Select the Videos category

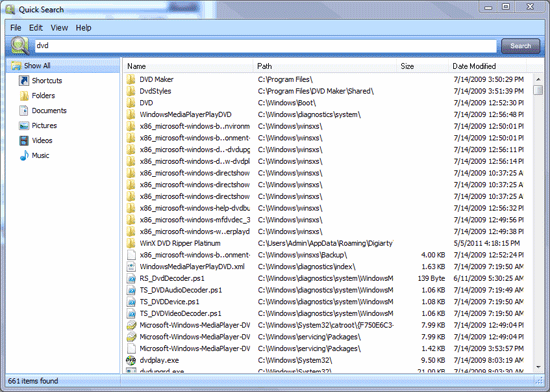(x=42, y=141)
